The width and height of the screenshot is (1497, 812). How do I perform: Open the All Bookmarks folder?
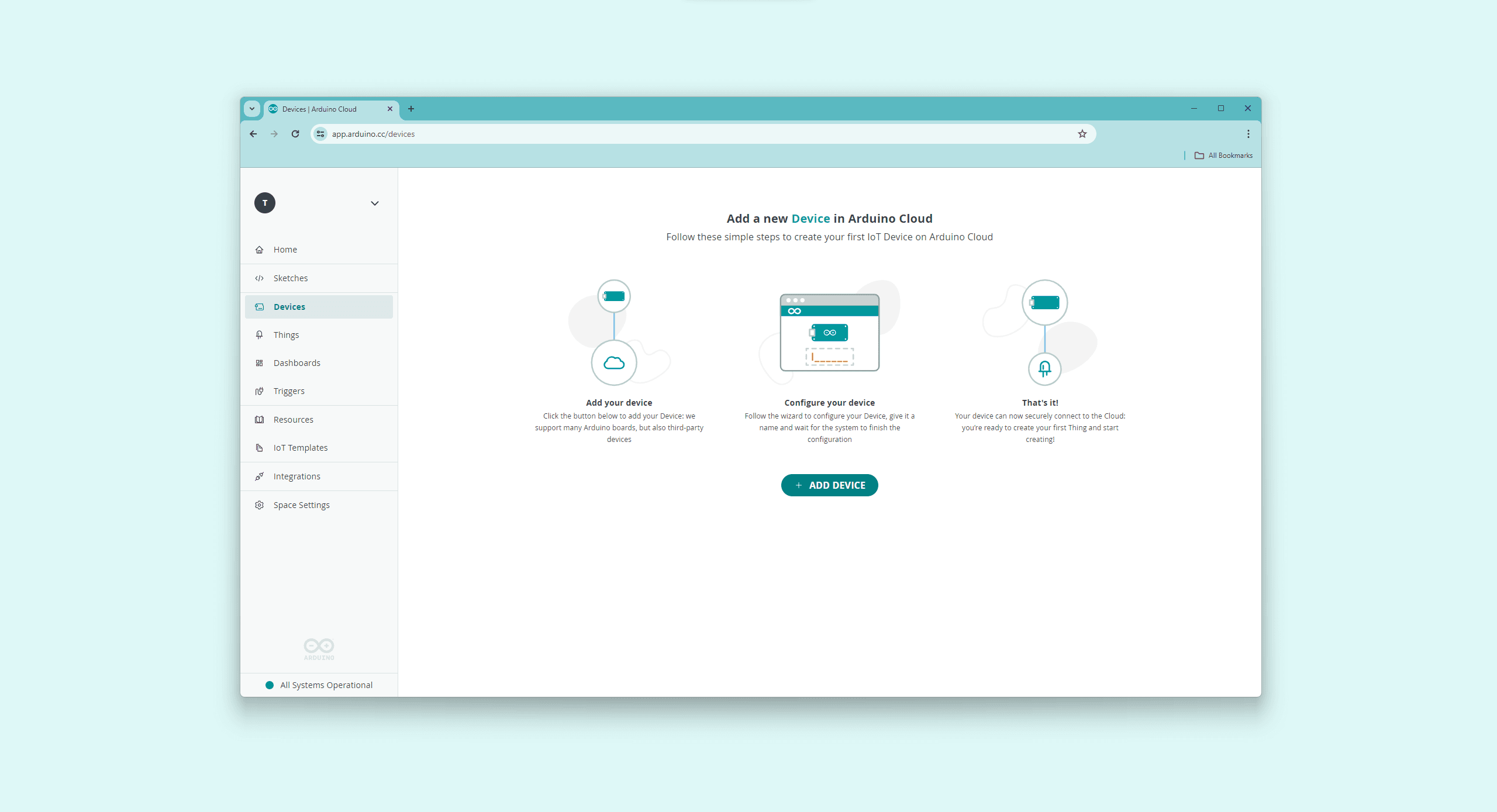1223,156
